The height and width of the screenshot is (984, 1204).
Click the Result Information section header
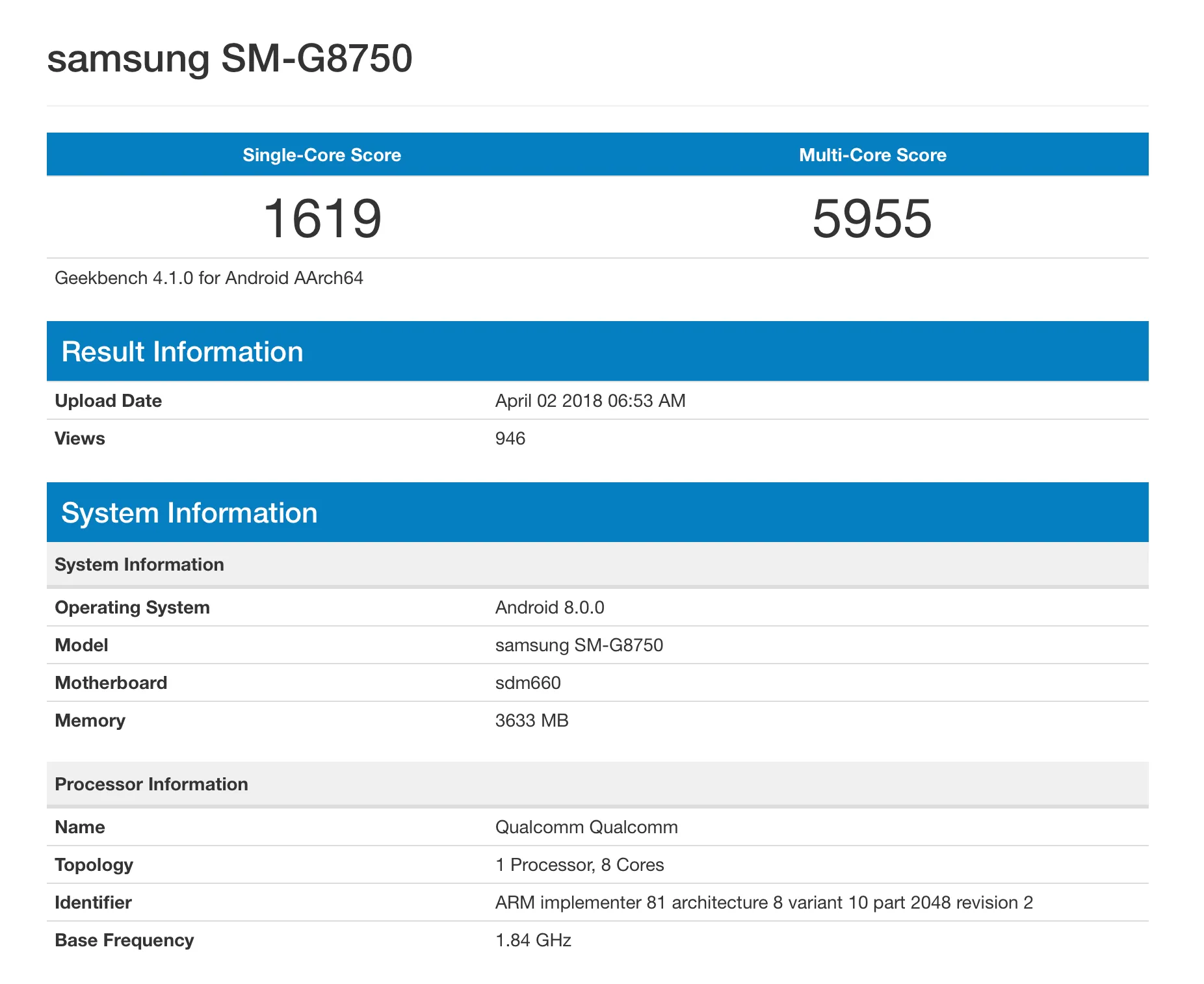click(x=597, y=351)
